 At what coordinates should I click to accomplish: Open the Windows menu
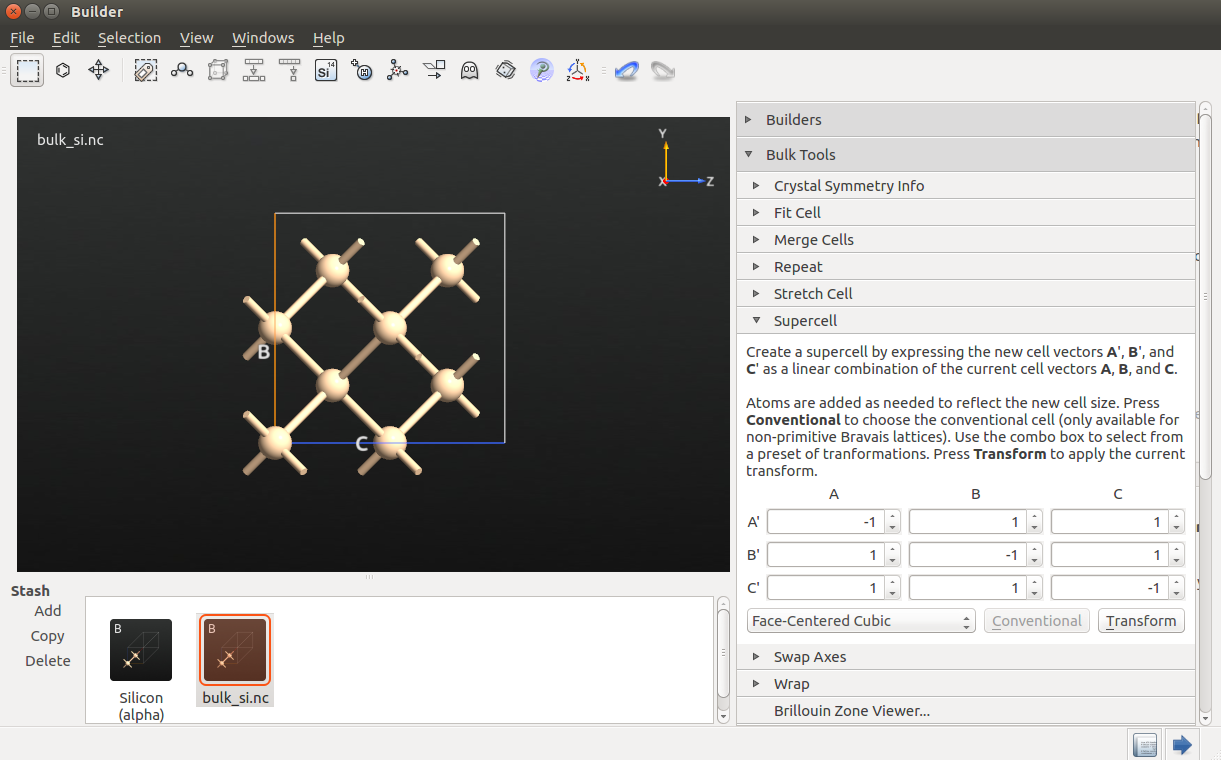tap(263, 38)
